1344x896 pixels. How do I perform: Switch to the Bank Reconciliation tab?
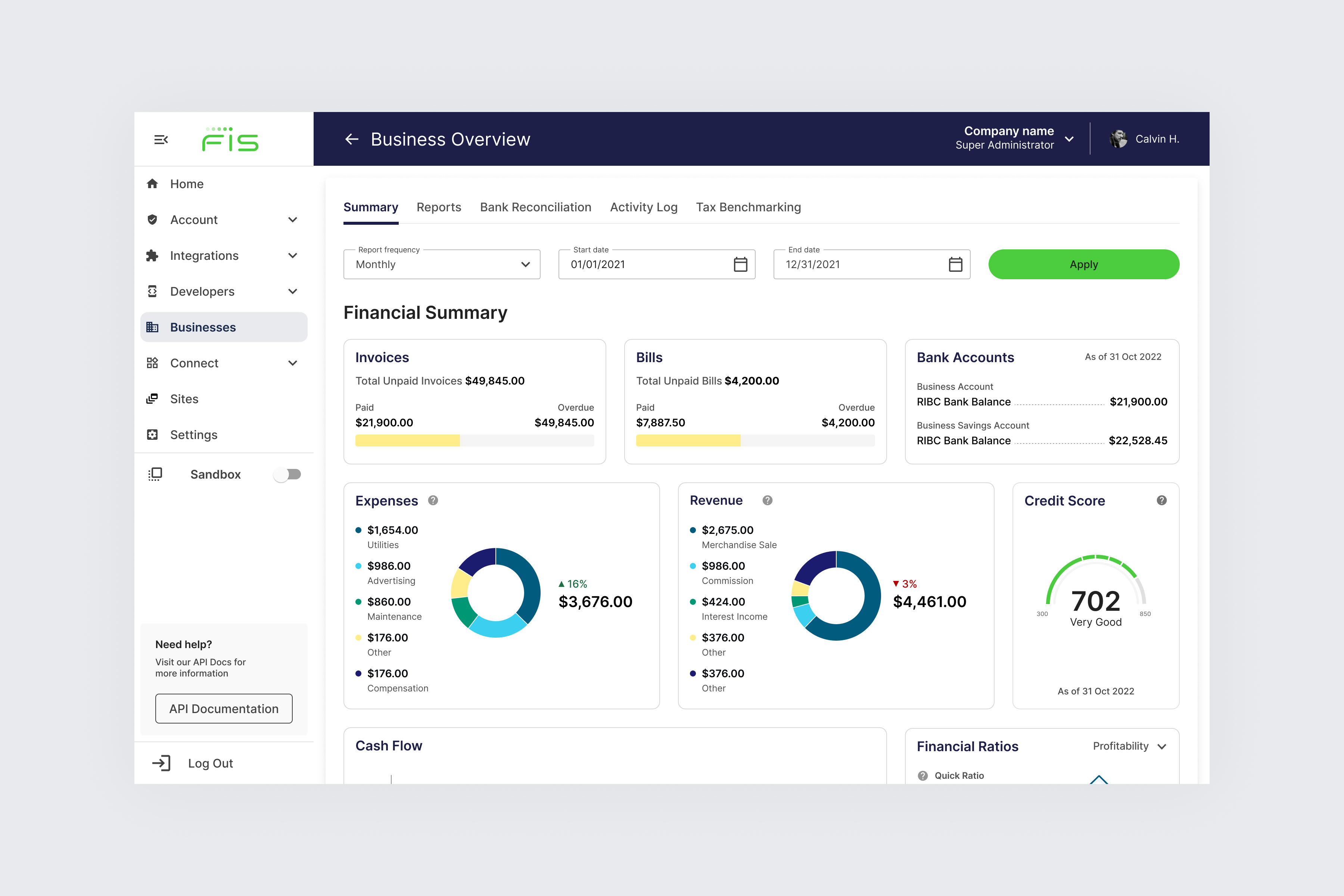[535, 208]
